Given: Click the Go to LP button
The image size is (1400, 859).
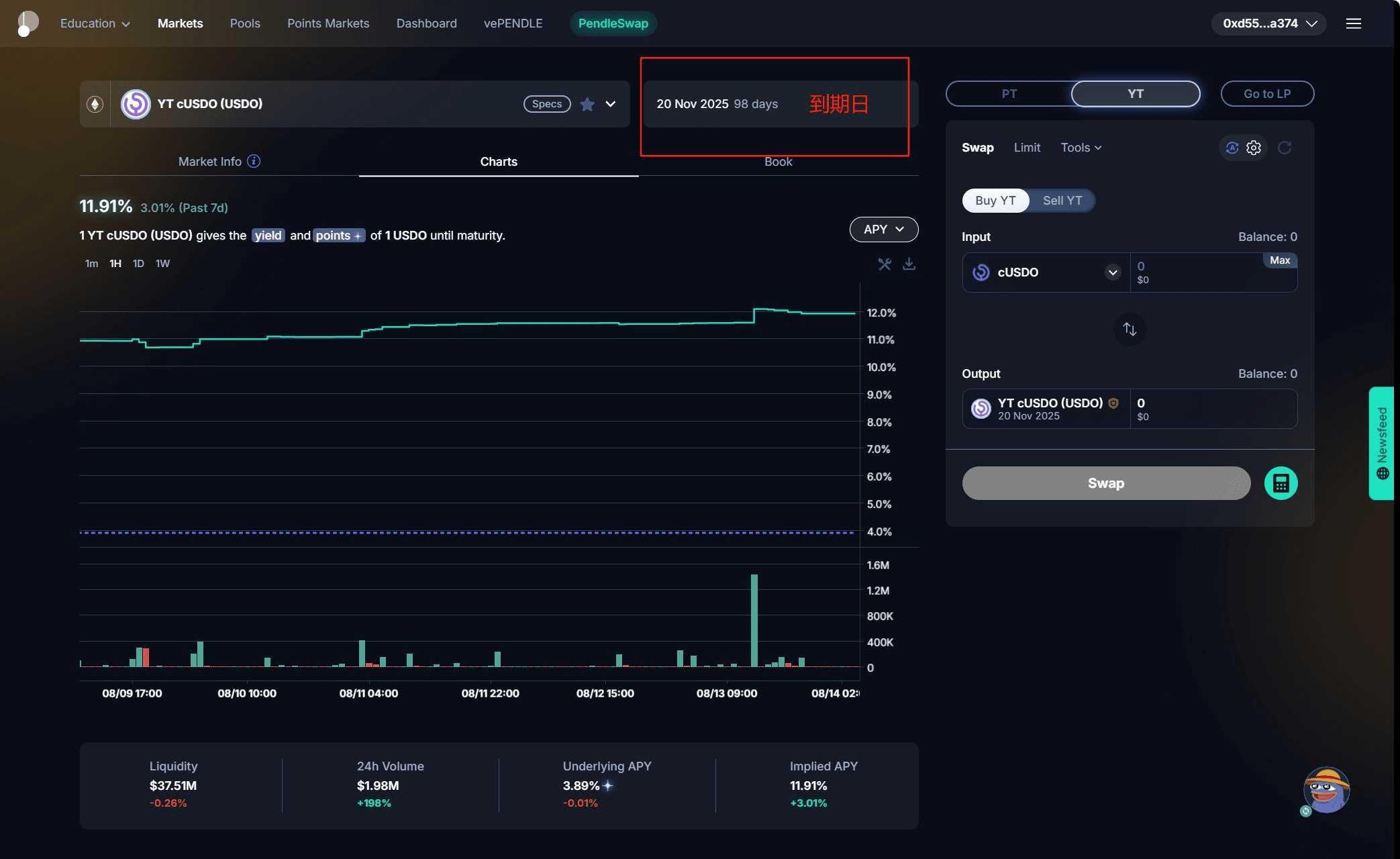Looking at the screenshot, I should (x=1267, y=94).
